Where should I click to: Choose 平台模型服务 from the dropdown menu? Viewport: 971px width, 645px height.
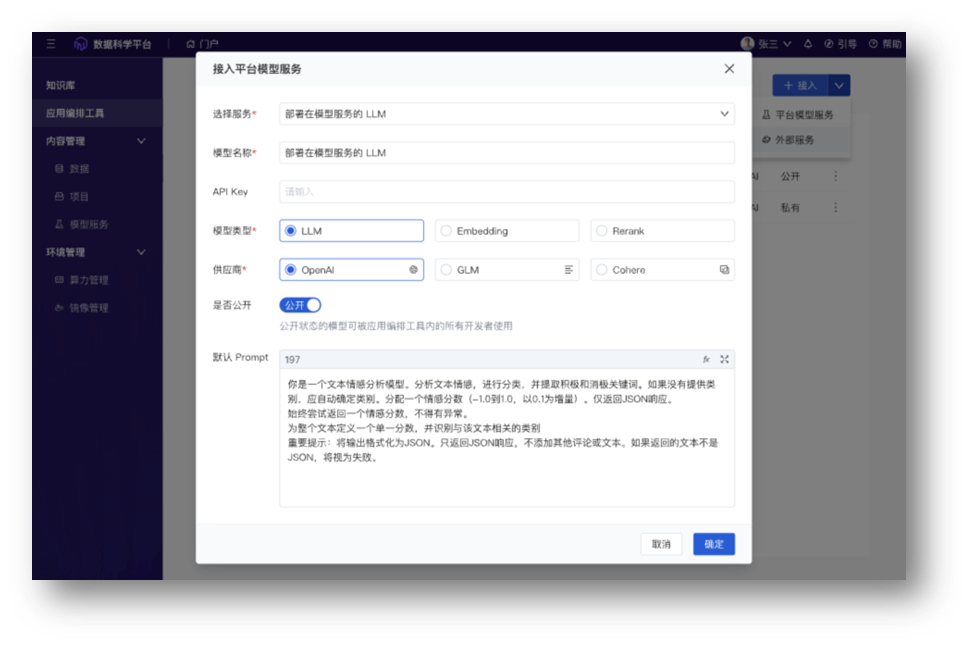point(801,115)
